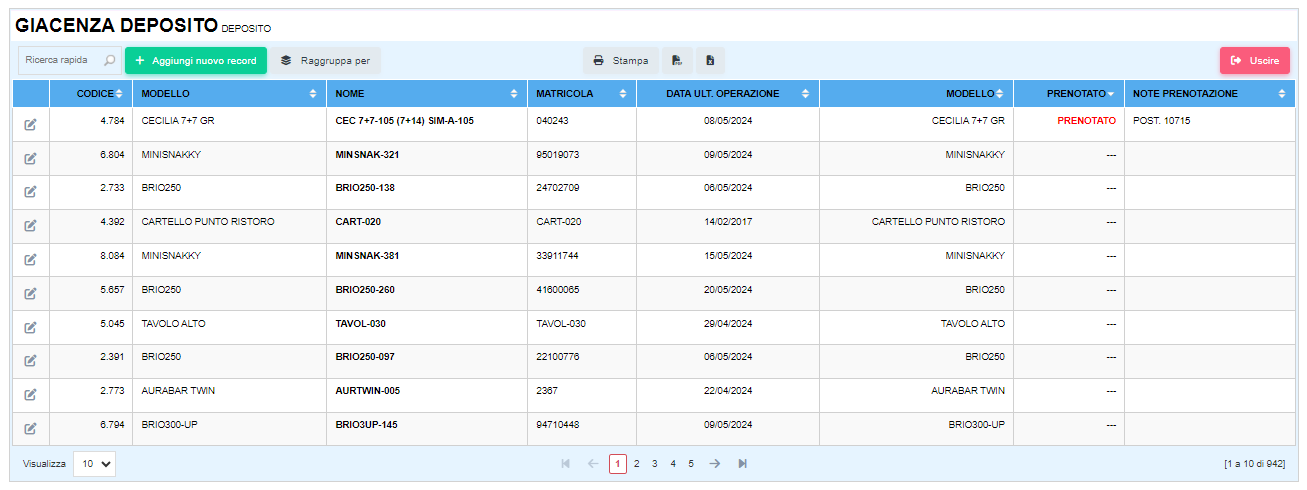This screenshot has height=490, width=1307.
Task: Click the POST. 10715 note cell
Action: (x=1162, y=121)
